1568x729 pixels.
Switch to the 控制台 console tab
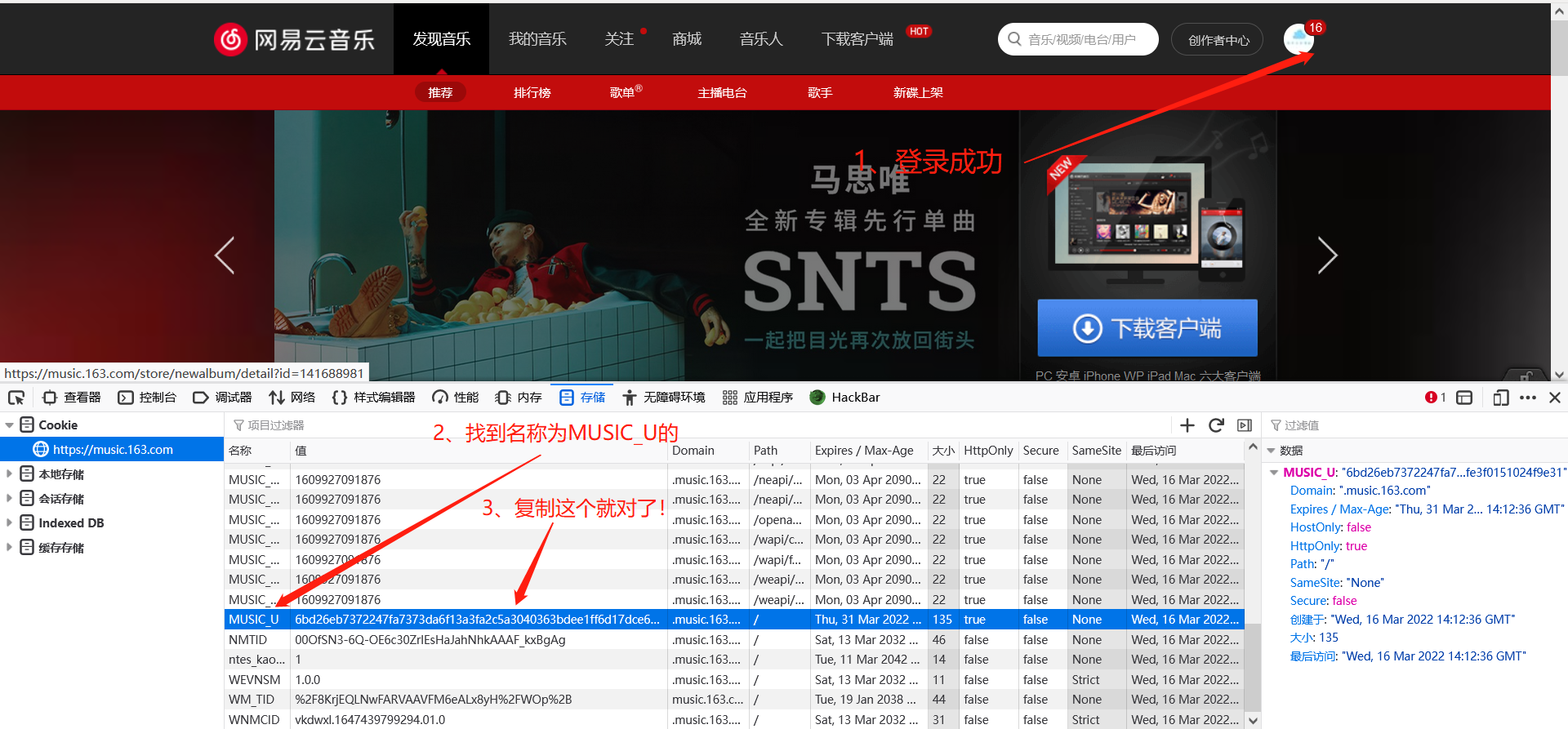pyautogui.click(x=147, y=398)
